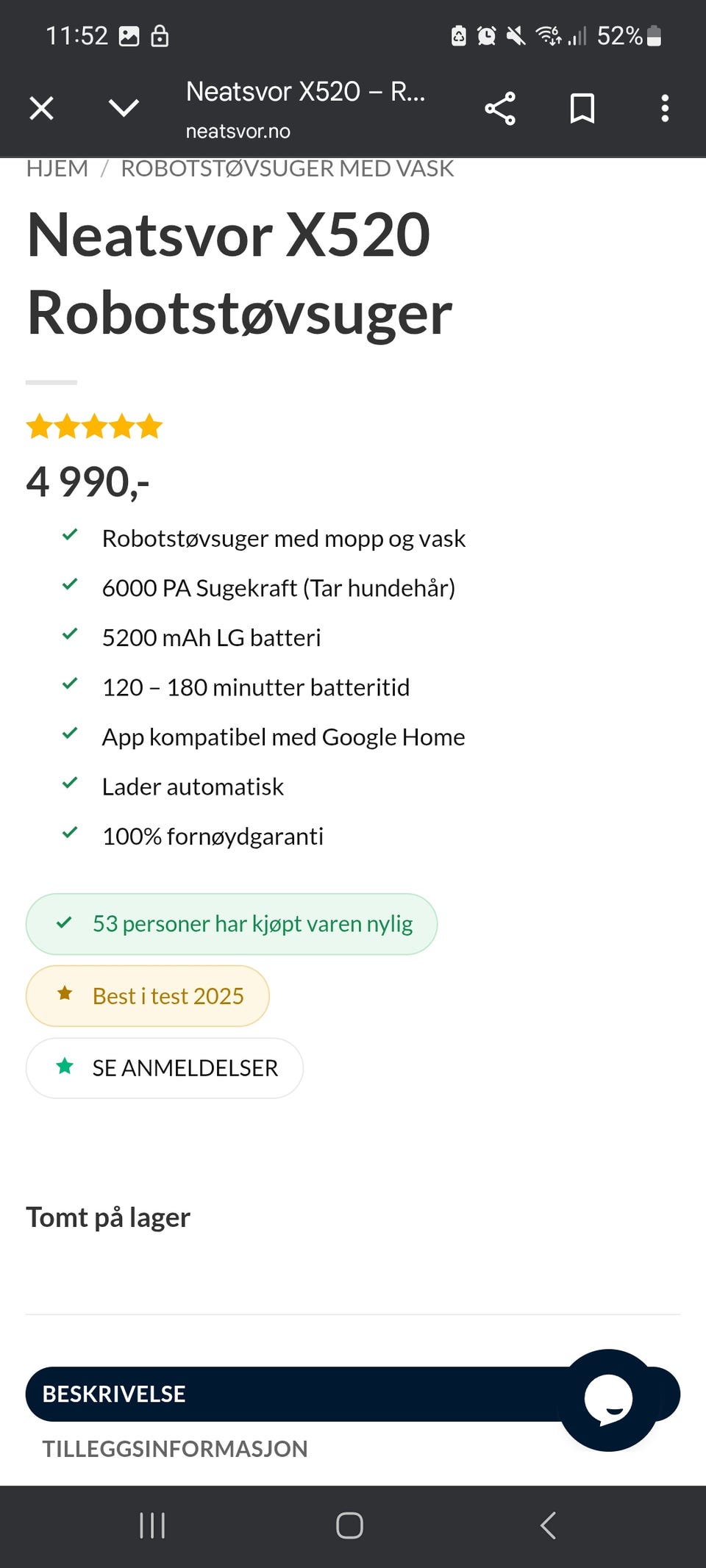Tap the muted sound status icon

click(516, 36)
